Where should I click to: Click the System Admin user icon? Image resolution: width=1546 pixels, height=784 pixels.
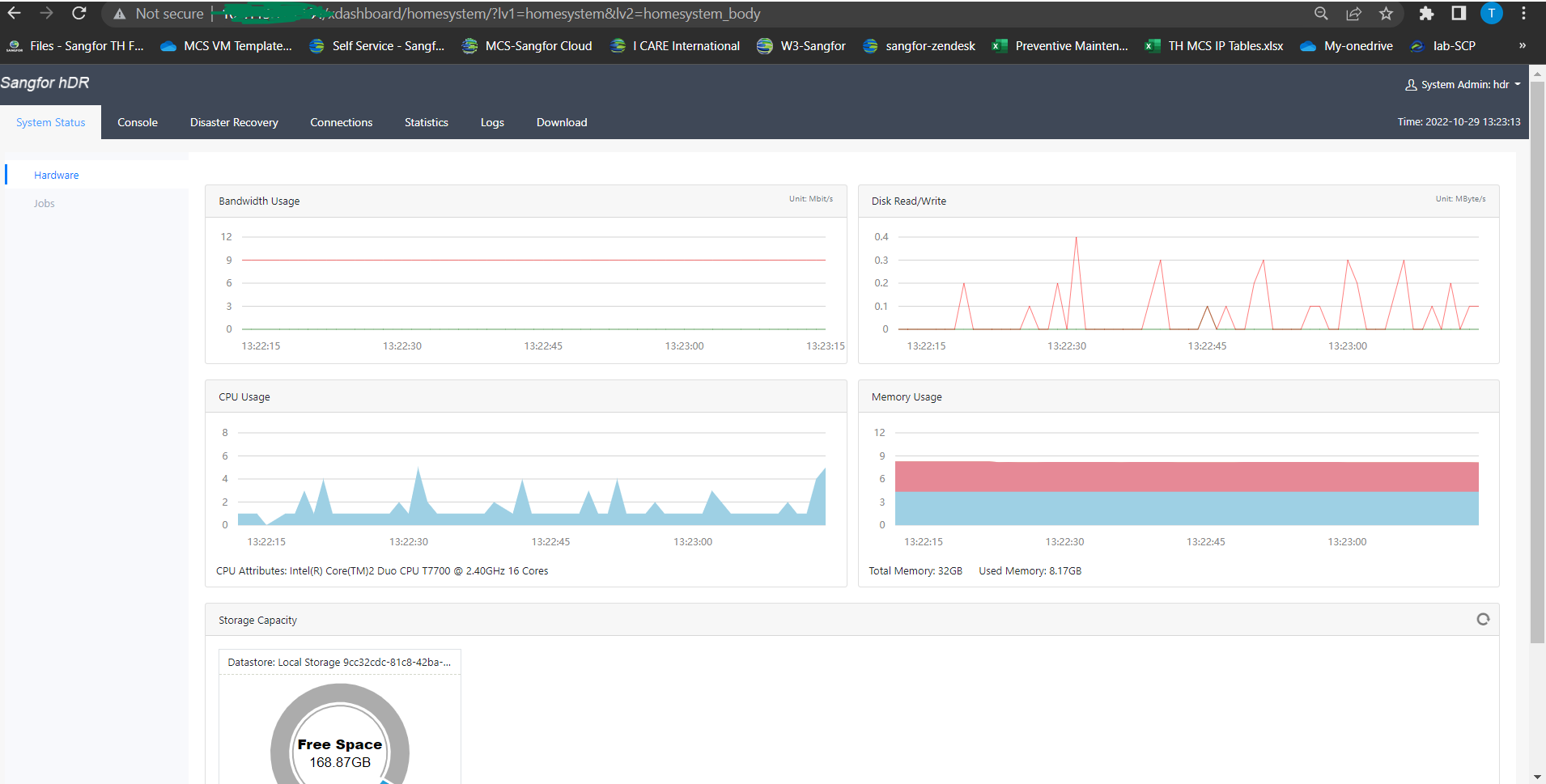pos(1412,84)
